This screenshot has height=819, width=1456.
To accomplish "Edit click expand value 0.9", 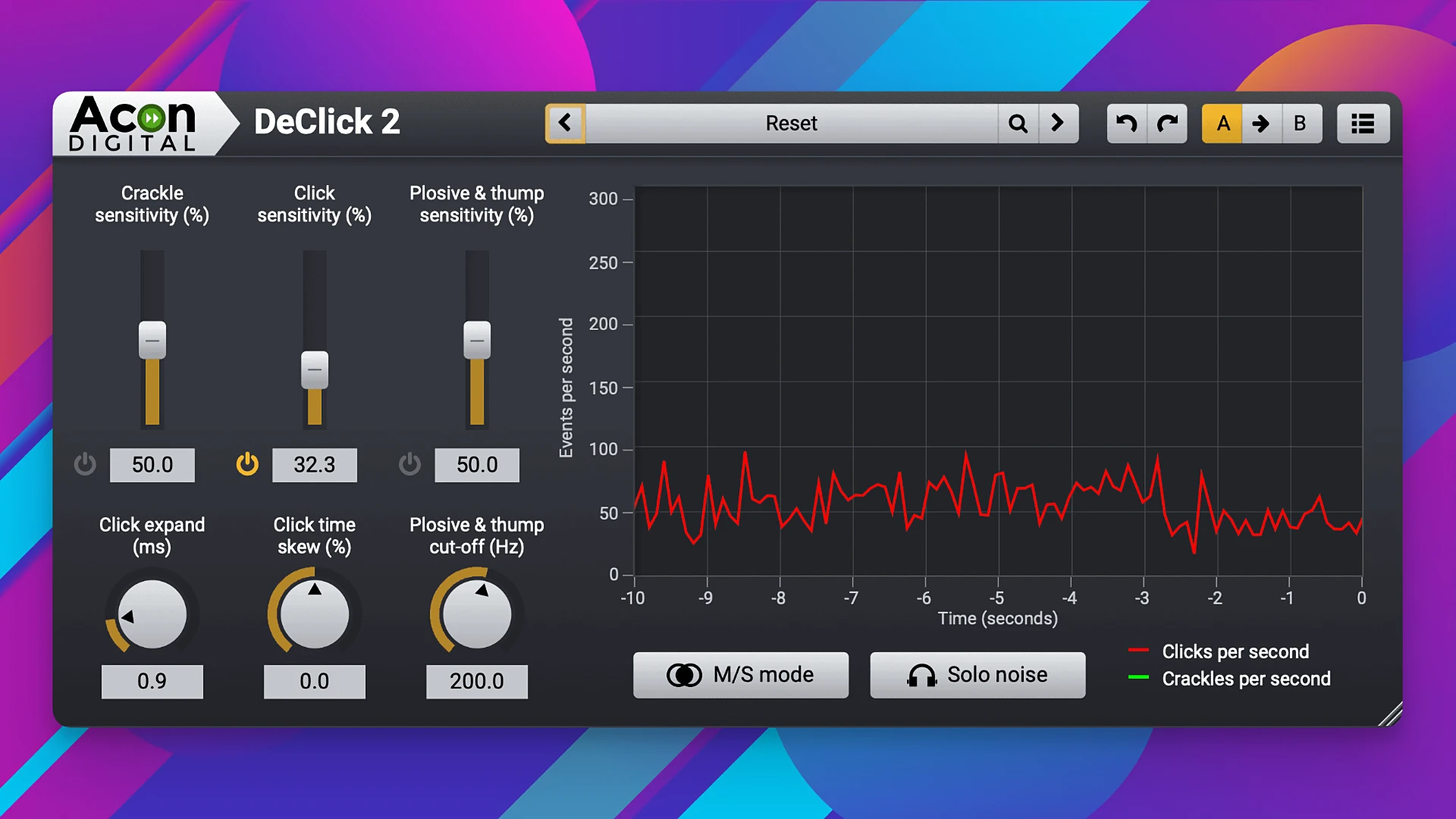I will click(152, 681).
